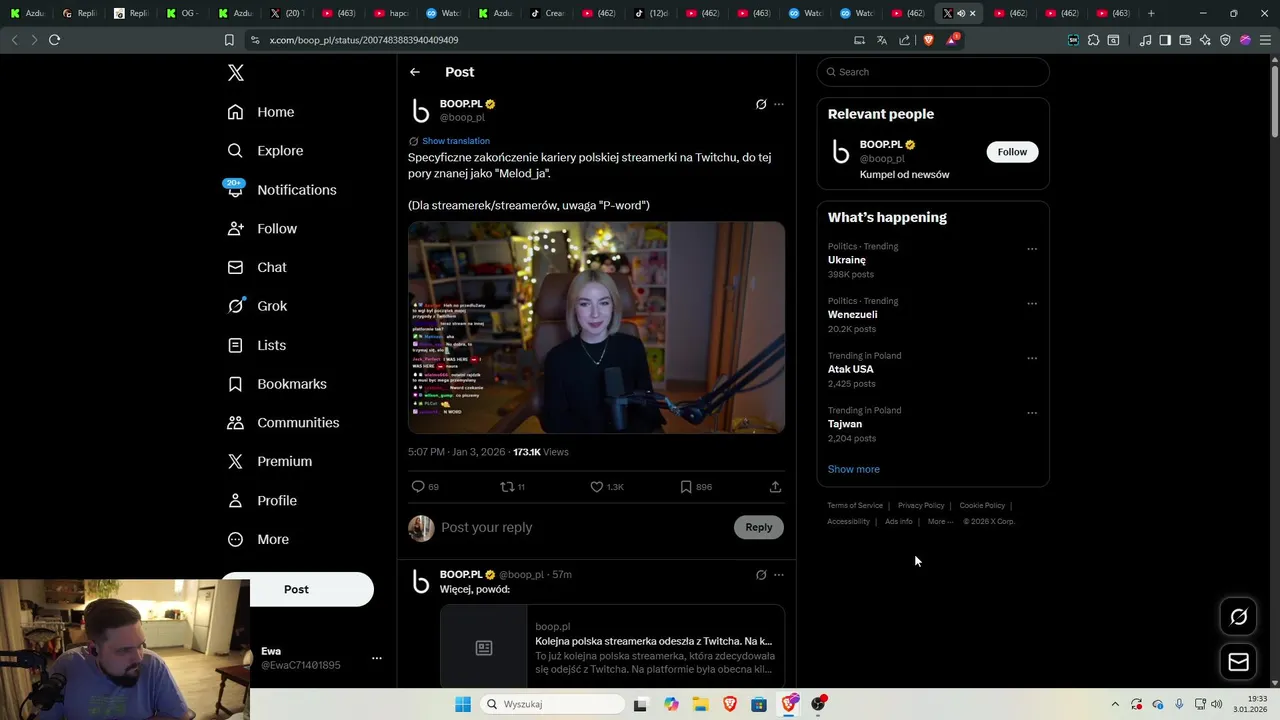Click bookmark icon in address bar
Image resolution: width=1280 pixels, height=720 pixels.
click(229, 40)
